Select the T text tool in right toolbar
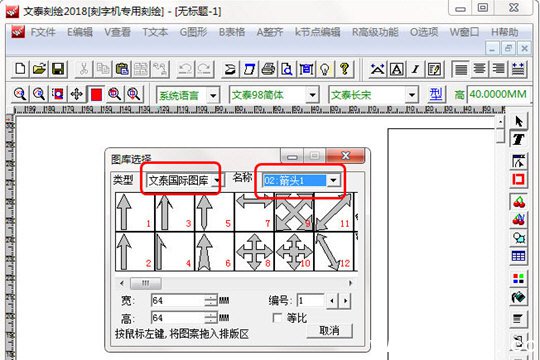This screenshot has height=360, width=540. coord(519,140)
